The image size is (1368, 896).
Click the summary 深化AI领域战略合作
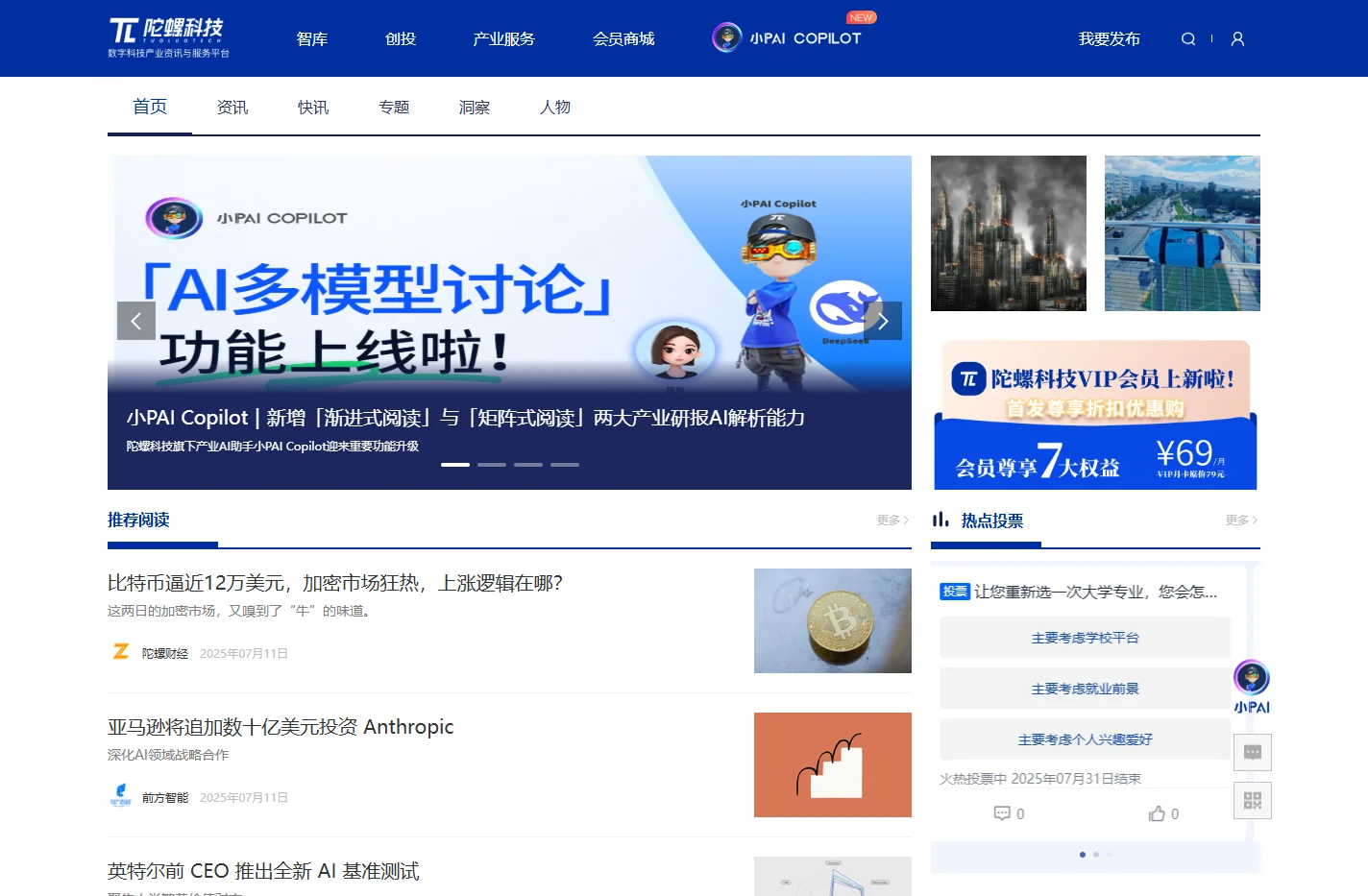coord(168,755)
